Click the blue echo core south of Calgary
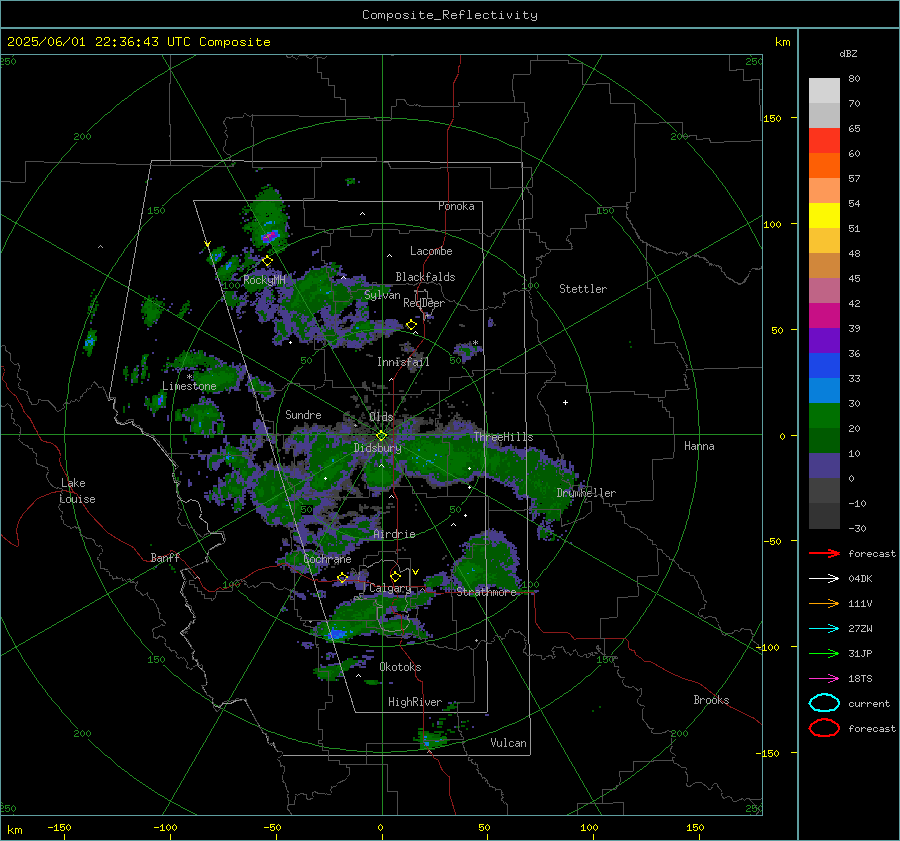This screenshot has width=900, height=841. [335, 634]
